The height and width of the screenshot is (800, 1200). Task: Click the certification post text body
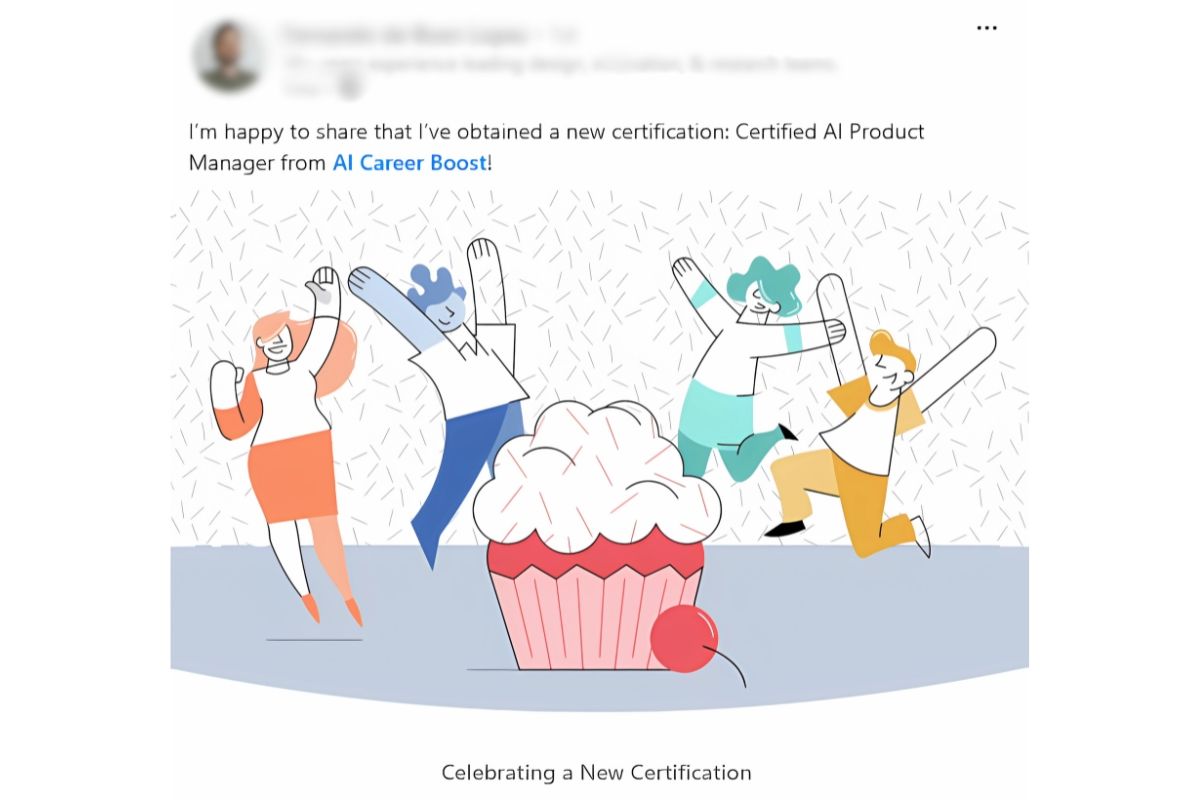(x=557, y=147)
